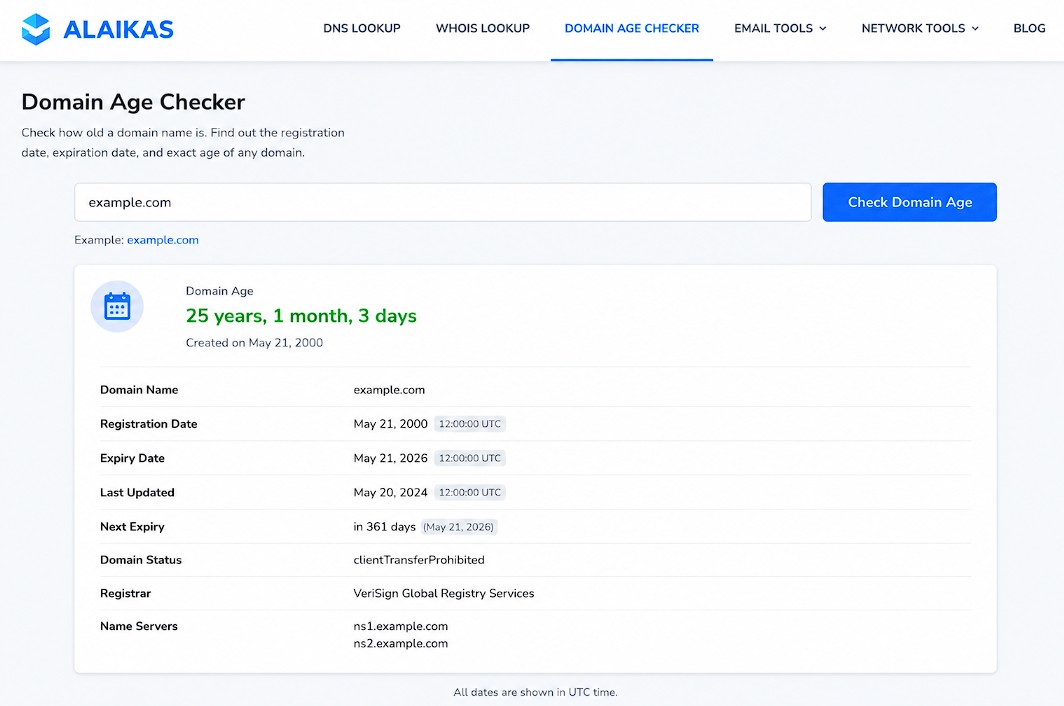Focus the domain name input field
This screenshot has height=706, width=1064.
[442, 202]
